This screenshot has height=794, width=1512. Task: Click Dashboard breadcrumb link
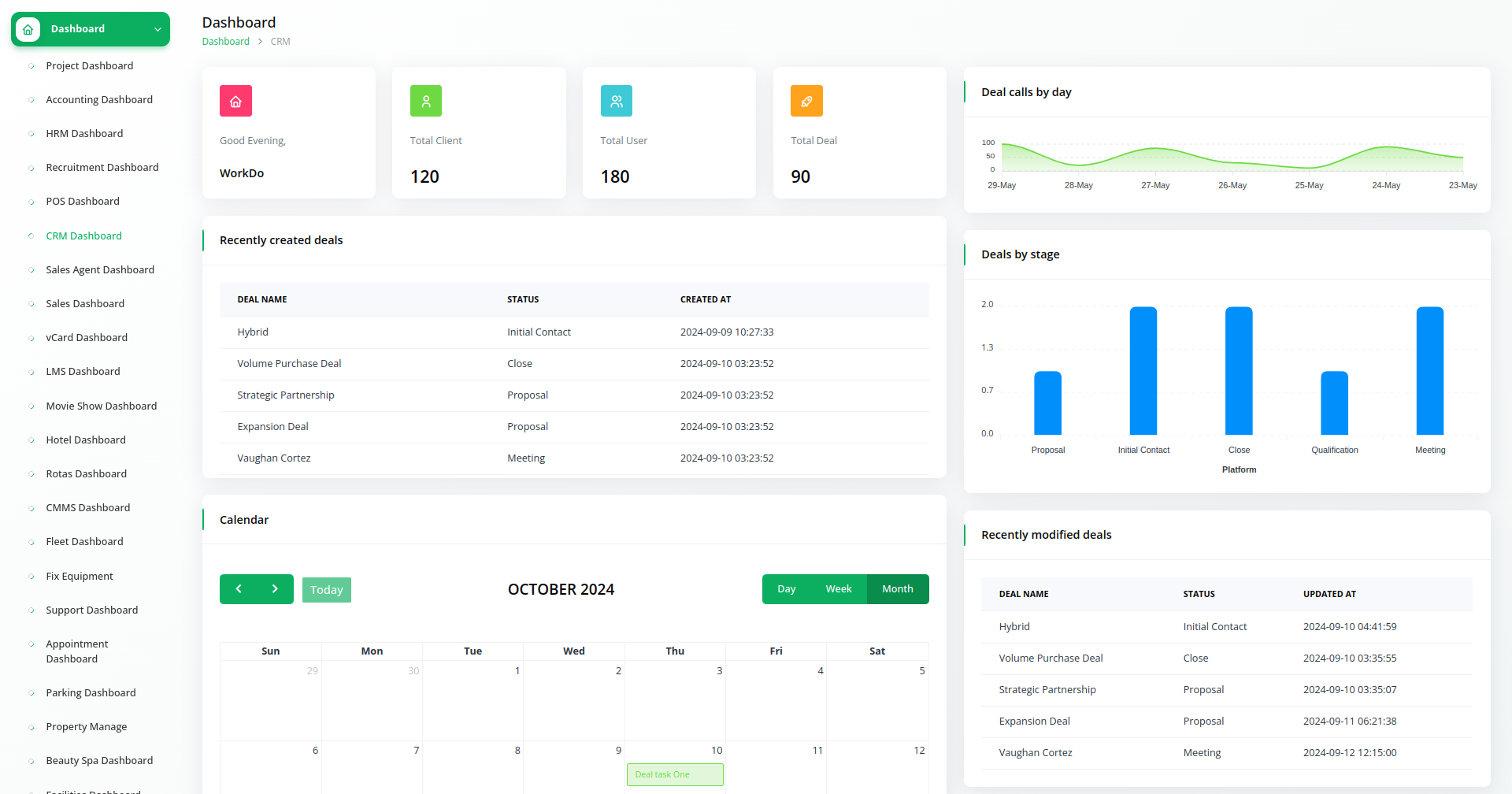point(225,42)
